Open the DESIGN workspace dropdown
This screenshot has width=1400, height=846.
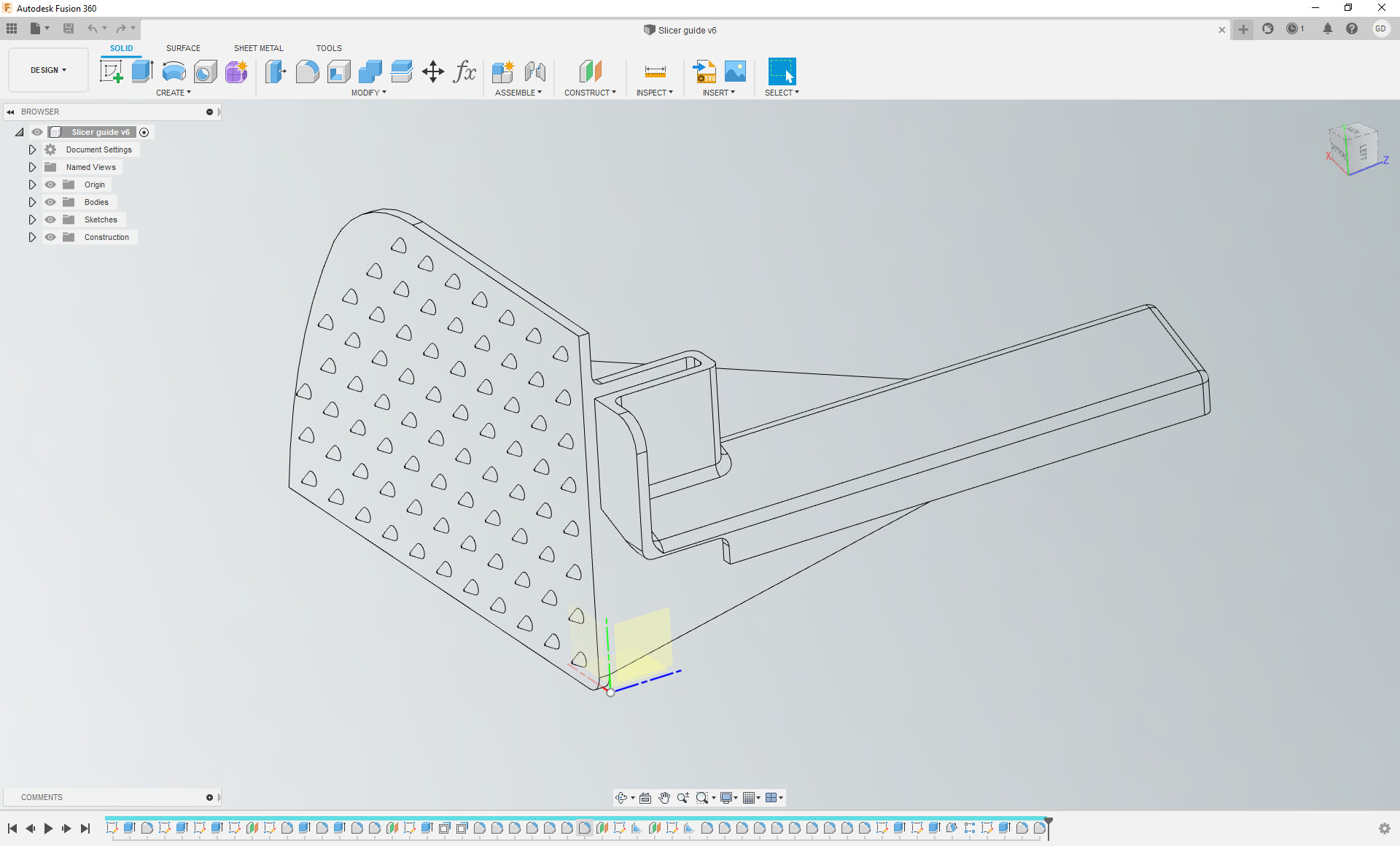(48, 70)
